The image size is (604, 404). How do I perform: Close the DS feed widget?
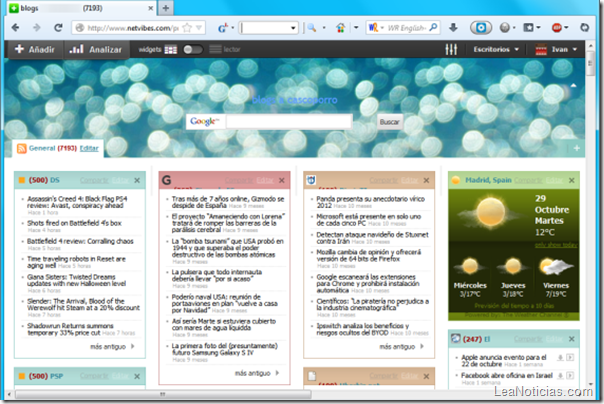coord(139,180)
